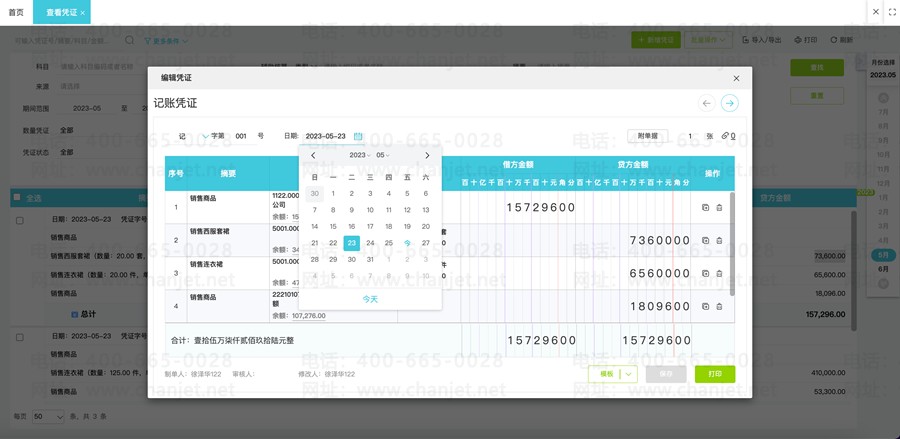Open the date picker calendar icon
The width and height of the screenshot is (900, 439).
pos(358,136)
